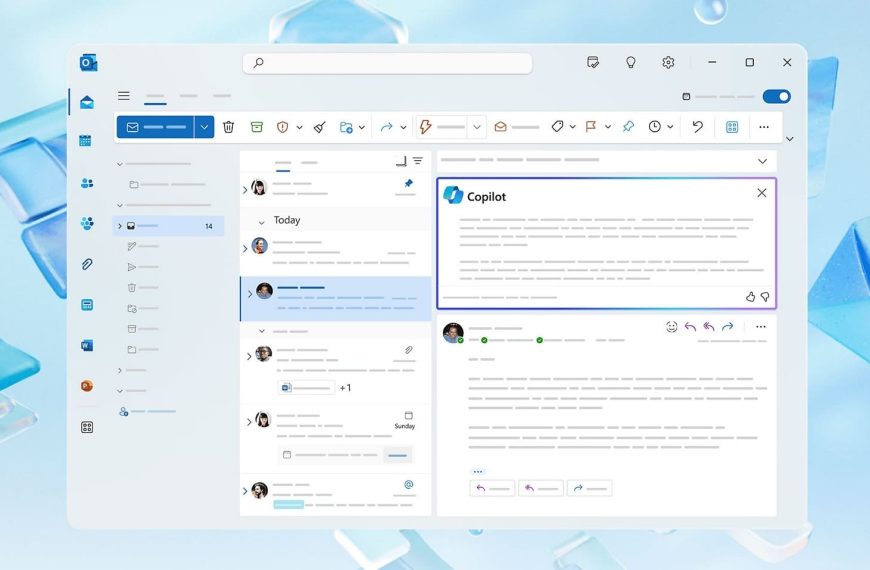The width and height of the screenshot is (870, 570).
Task: Click the Undo arrow in toolbar
Action: pyautogui.click(x=698, y=127)
